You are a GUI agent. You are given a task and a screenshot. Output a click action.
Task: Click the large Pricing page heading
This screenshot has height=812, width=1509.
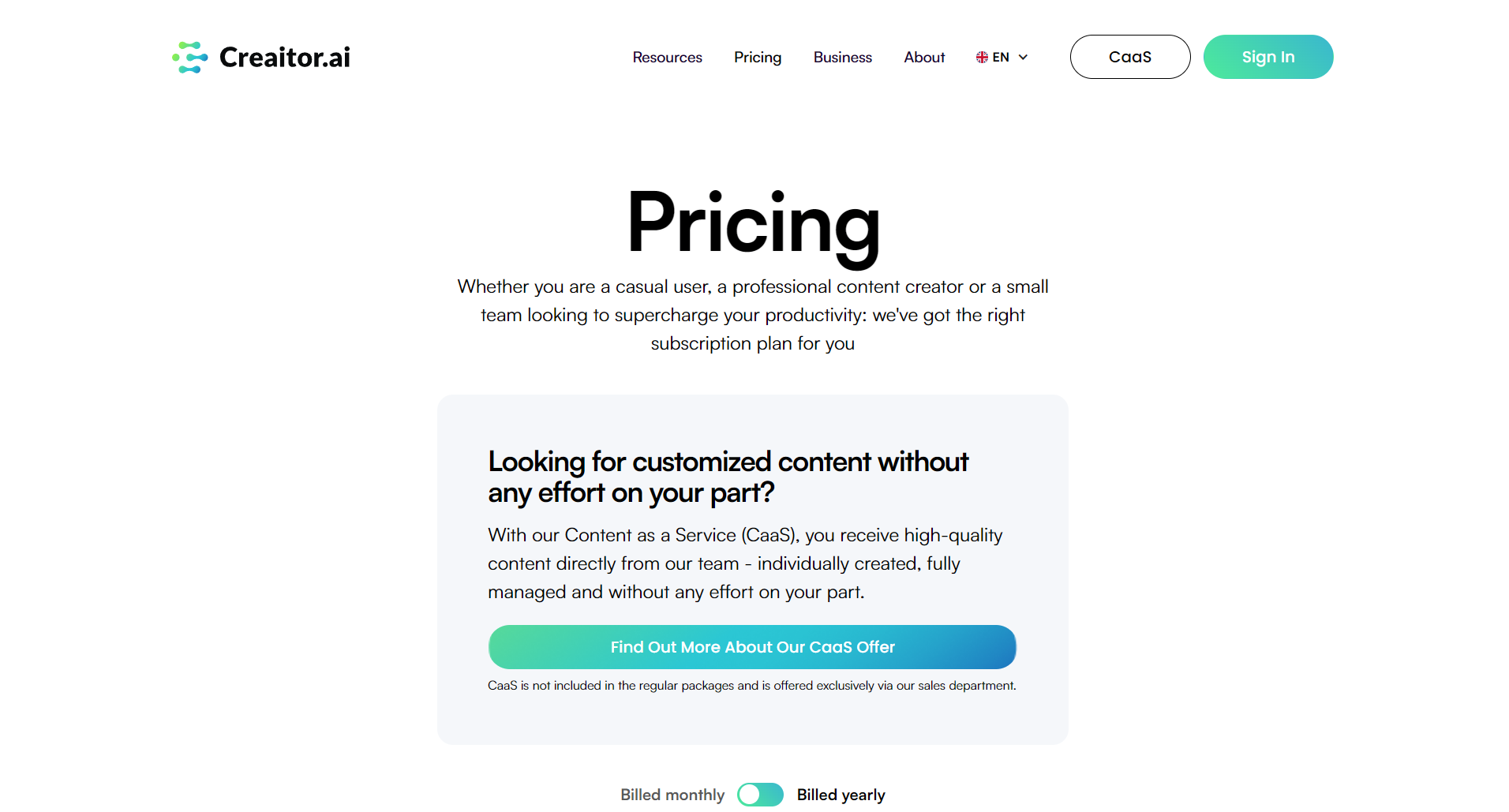[753, 224]
